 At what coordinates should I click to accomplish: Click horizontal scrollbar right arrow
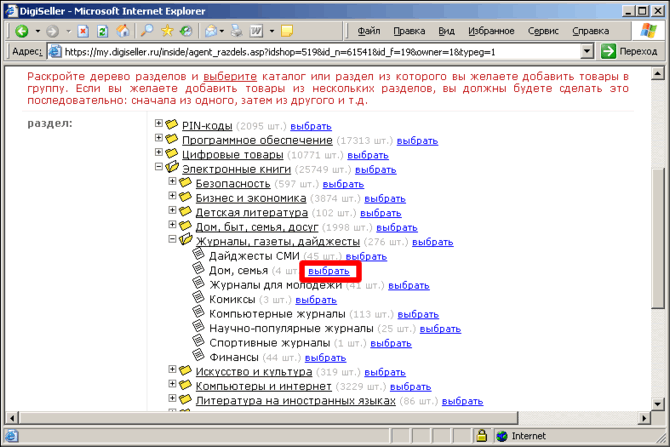point(644,418)
